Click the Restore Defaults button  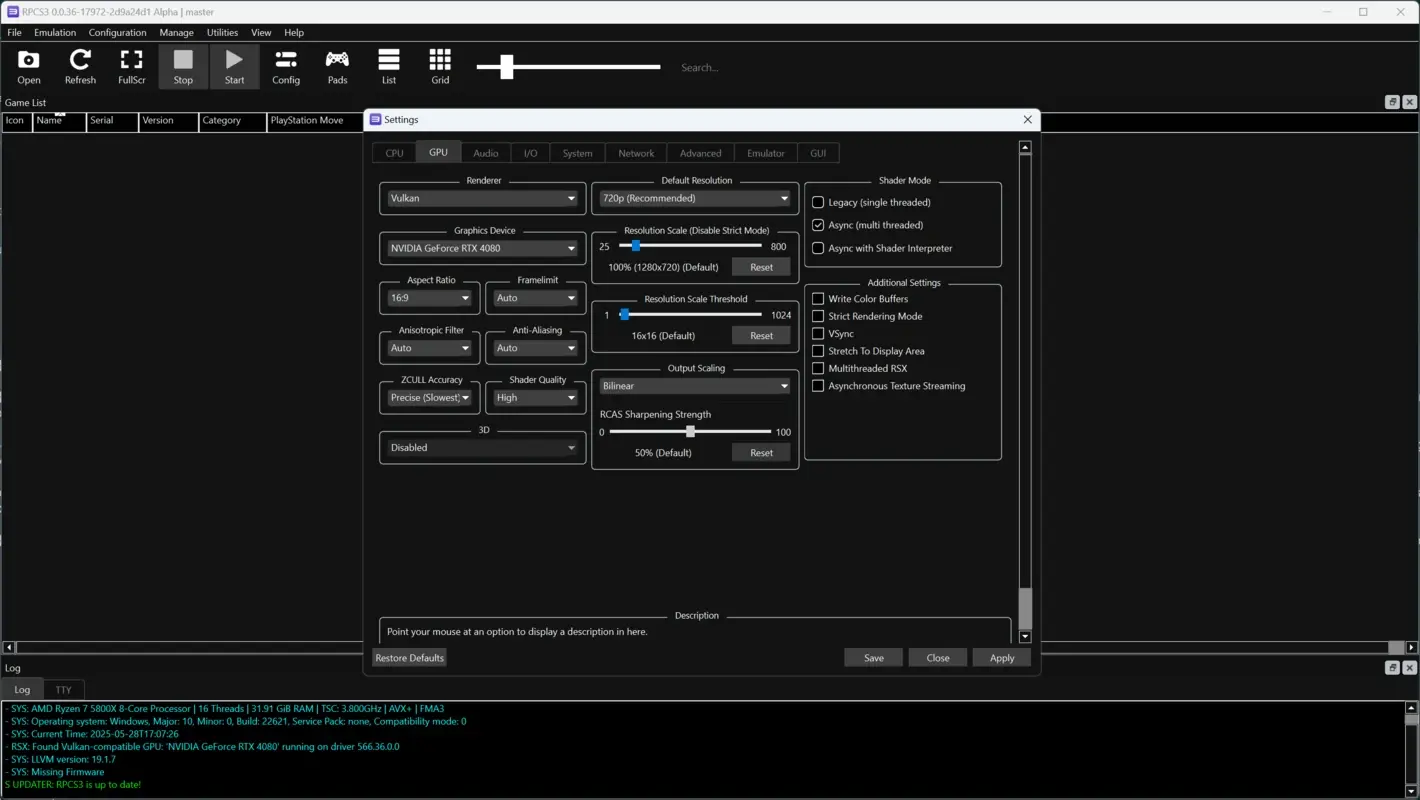pos(409,657)
